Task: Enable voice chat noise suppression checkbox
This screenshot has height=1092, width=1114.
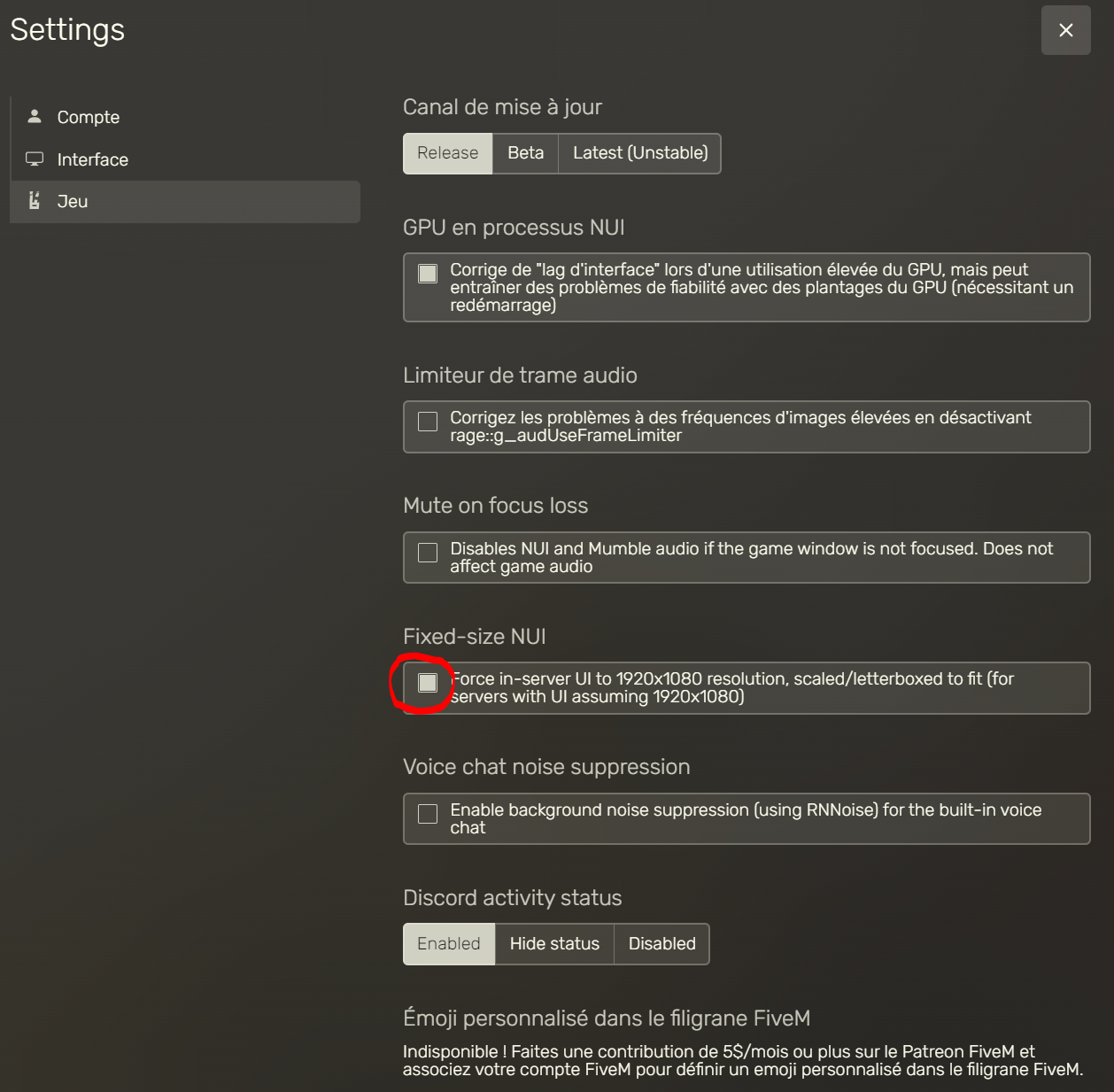Action: tap(428, 814)
